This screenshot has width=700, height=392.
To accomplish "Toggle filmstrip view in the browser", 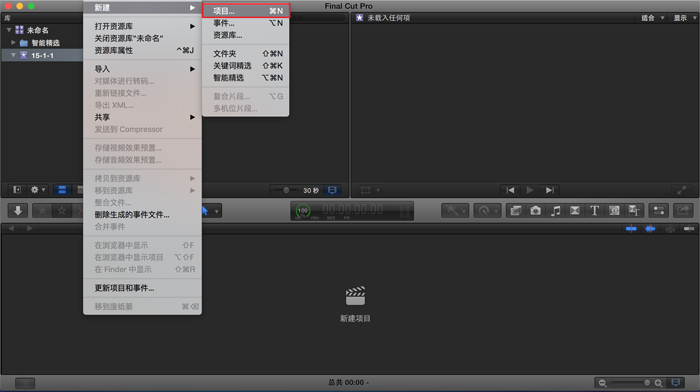I will pos(62,190).
